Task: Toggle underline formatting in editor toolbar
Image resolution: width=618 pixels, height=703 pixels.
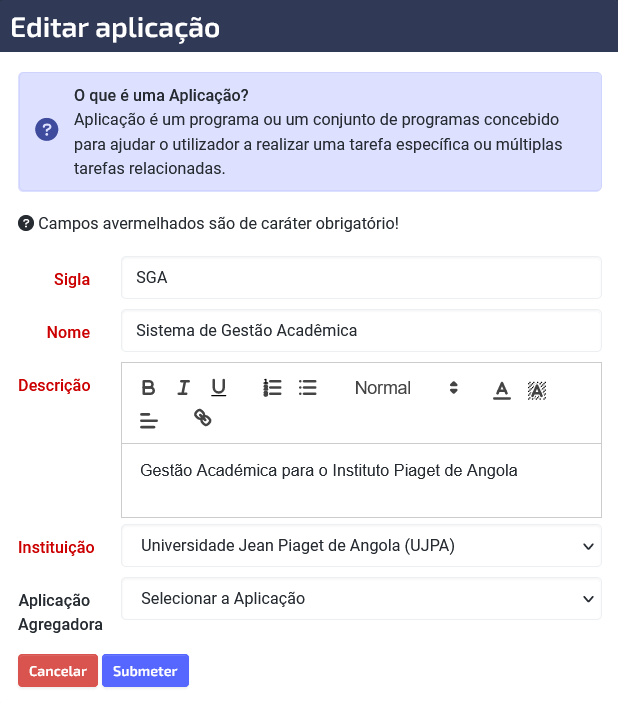Action: point(218,388)
